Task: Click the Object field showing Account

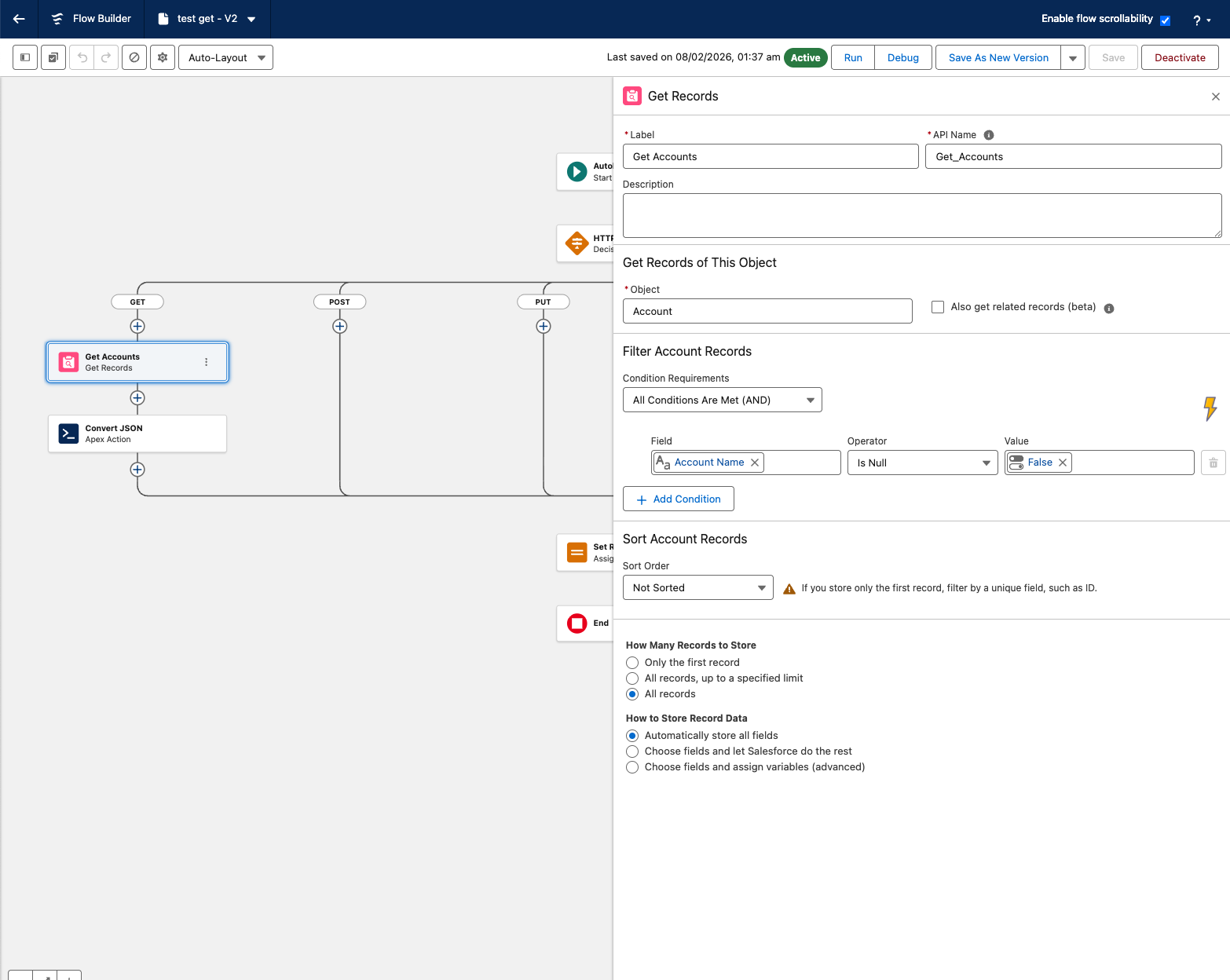Action: pyautogui.click(x=767, y=312)
